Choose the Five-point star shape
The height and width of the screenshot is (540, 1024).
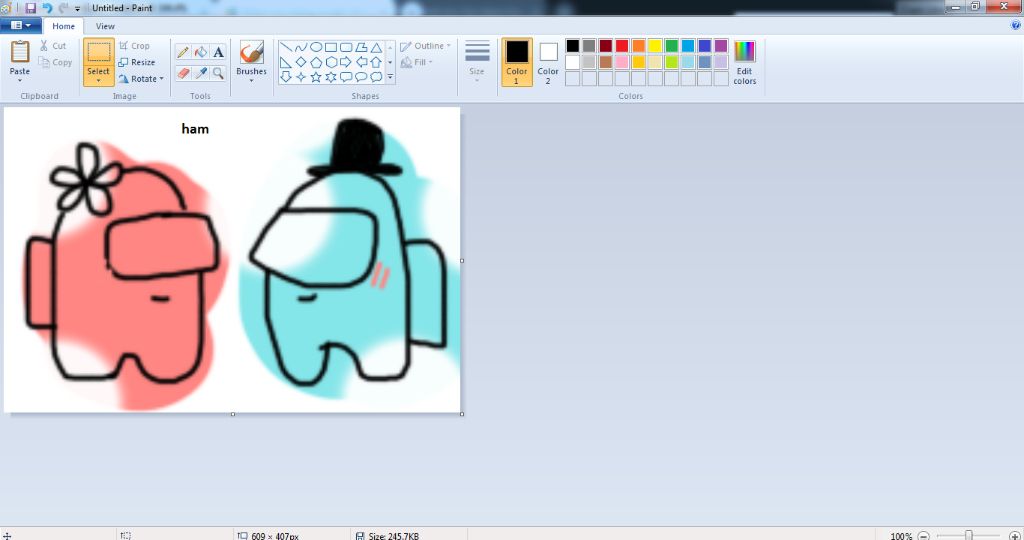coord(316,77)
